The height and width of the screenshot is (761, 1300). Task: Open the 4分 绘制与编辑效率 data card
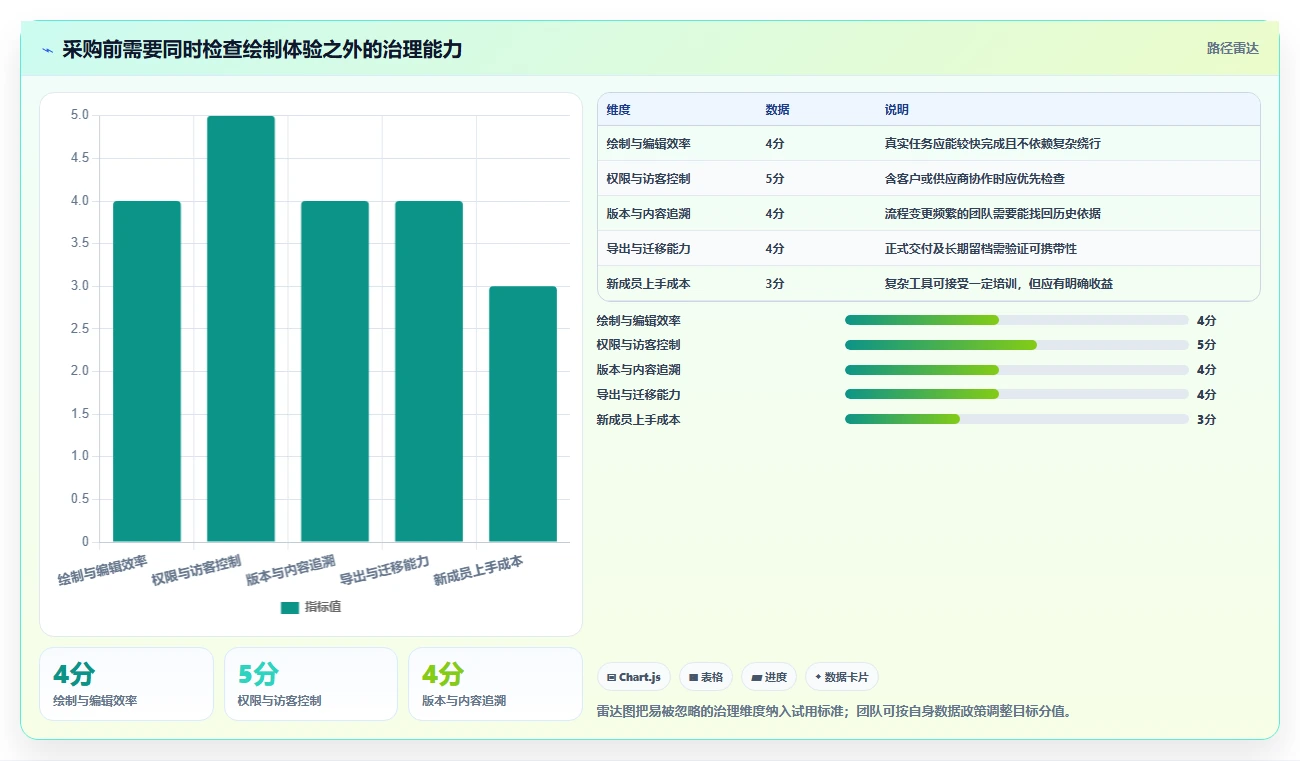[126, 684]
